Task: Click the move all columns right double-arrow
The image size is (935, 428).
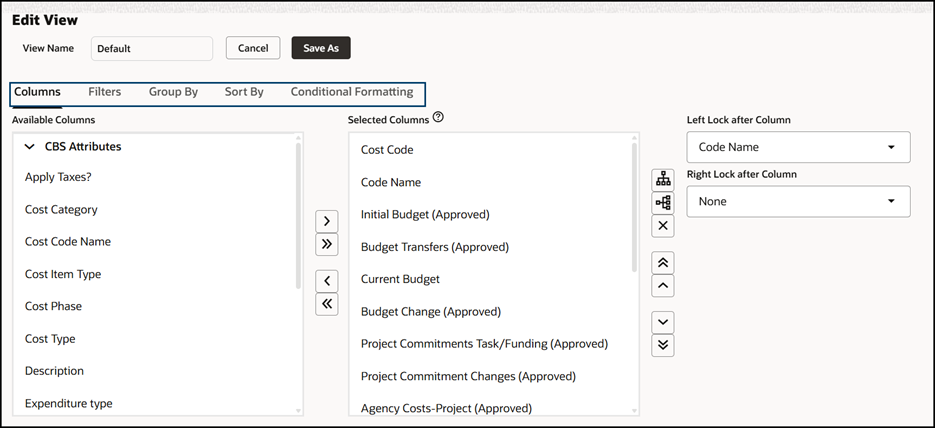Action: [x=327, y=244]
